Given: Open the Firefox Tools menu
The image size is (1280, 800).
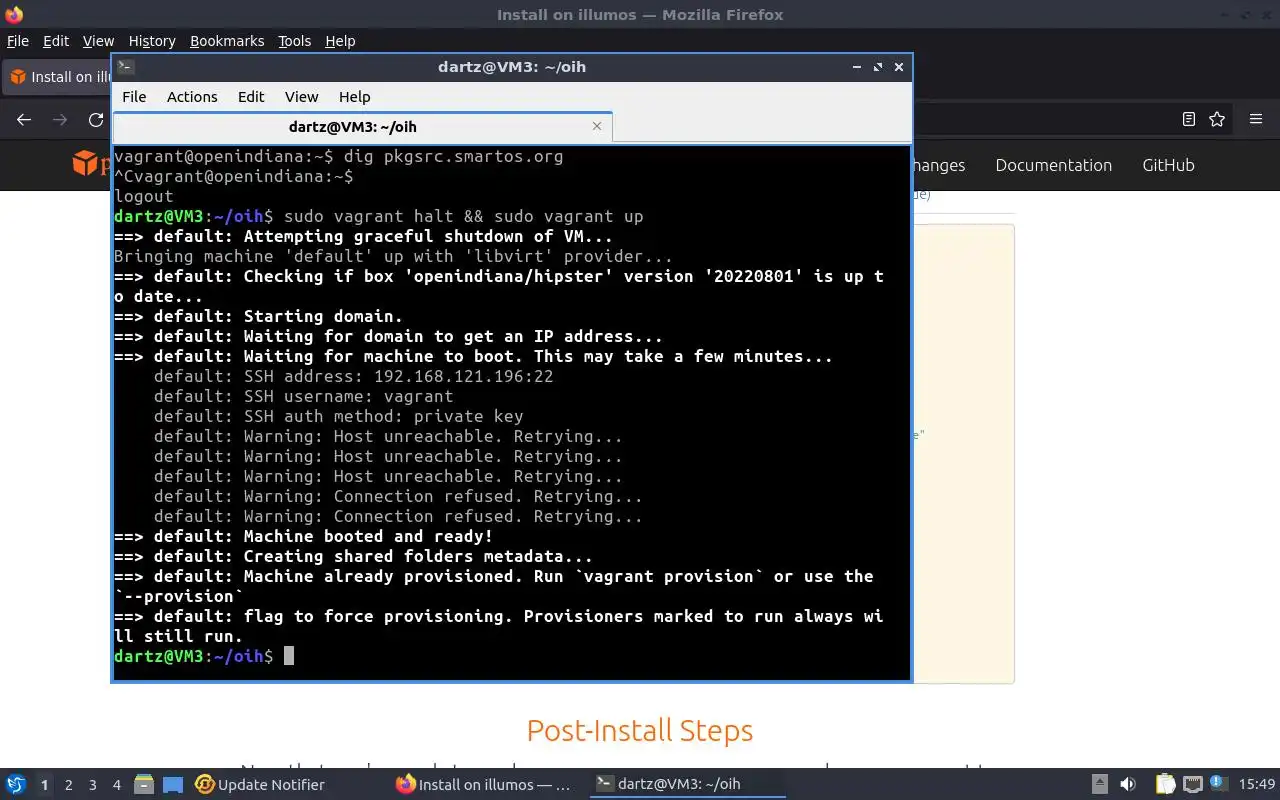Looking at the screenshot, I should (x=294, y=41).
